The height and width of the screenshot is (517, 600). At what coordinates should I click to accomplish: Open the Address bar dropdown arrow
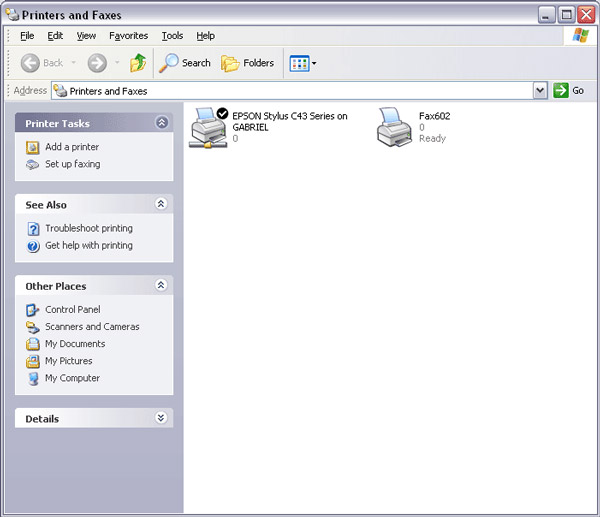coord(540,91)
